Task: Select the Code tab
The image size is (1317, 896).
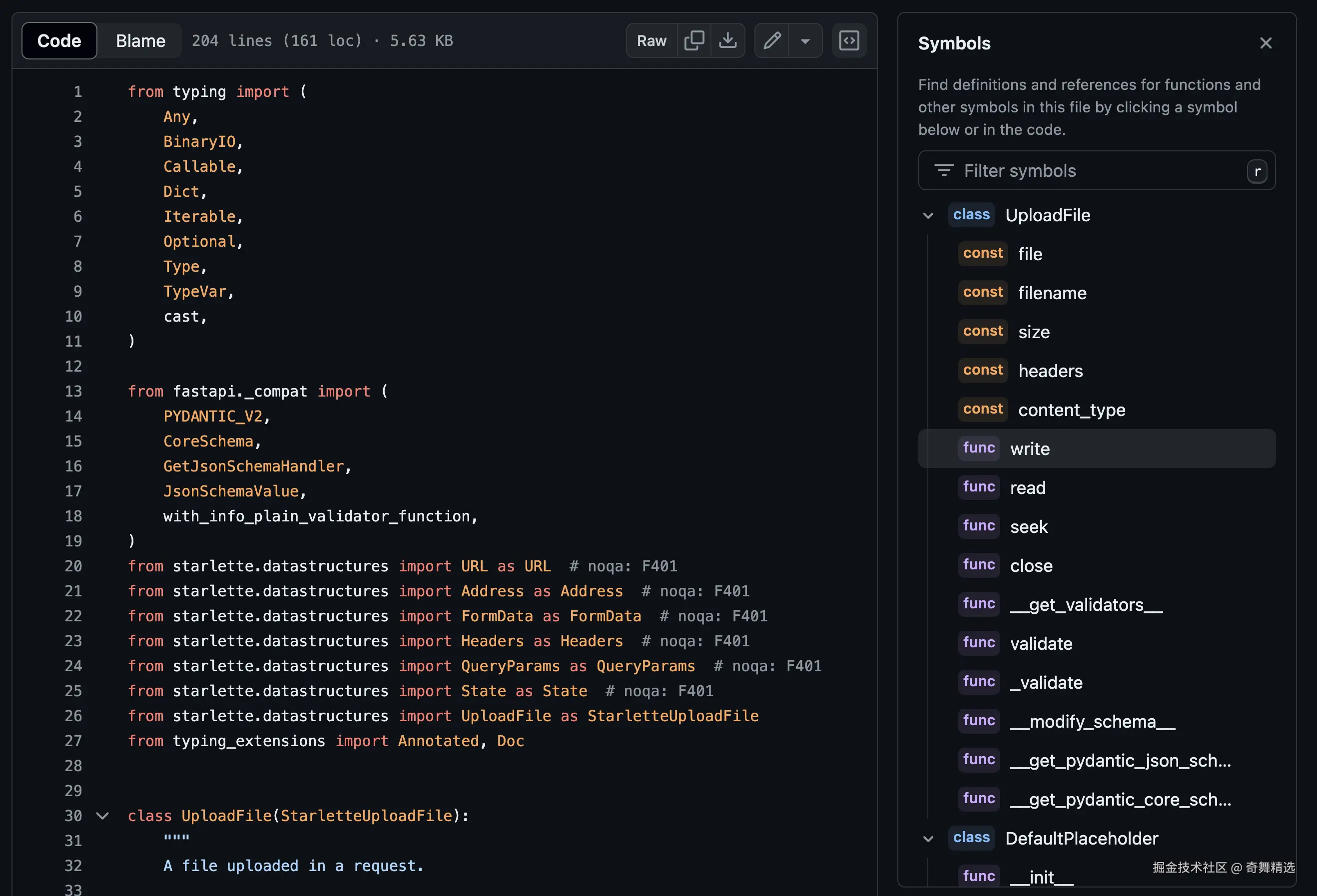Action: coord(59,41)
